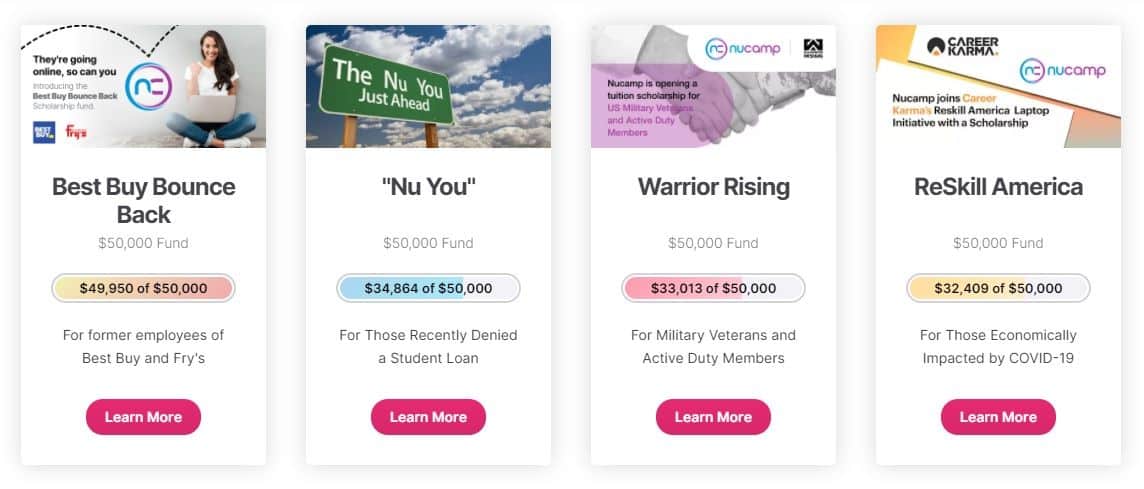Click the Career Karma logo

pos(962,47)
